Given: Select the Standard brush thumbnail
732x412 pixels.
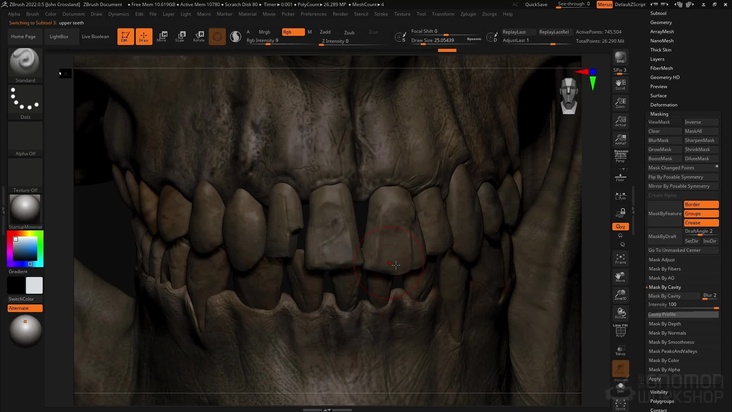Looking at the screenshot, I should click(25, 63).
